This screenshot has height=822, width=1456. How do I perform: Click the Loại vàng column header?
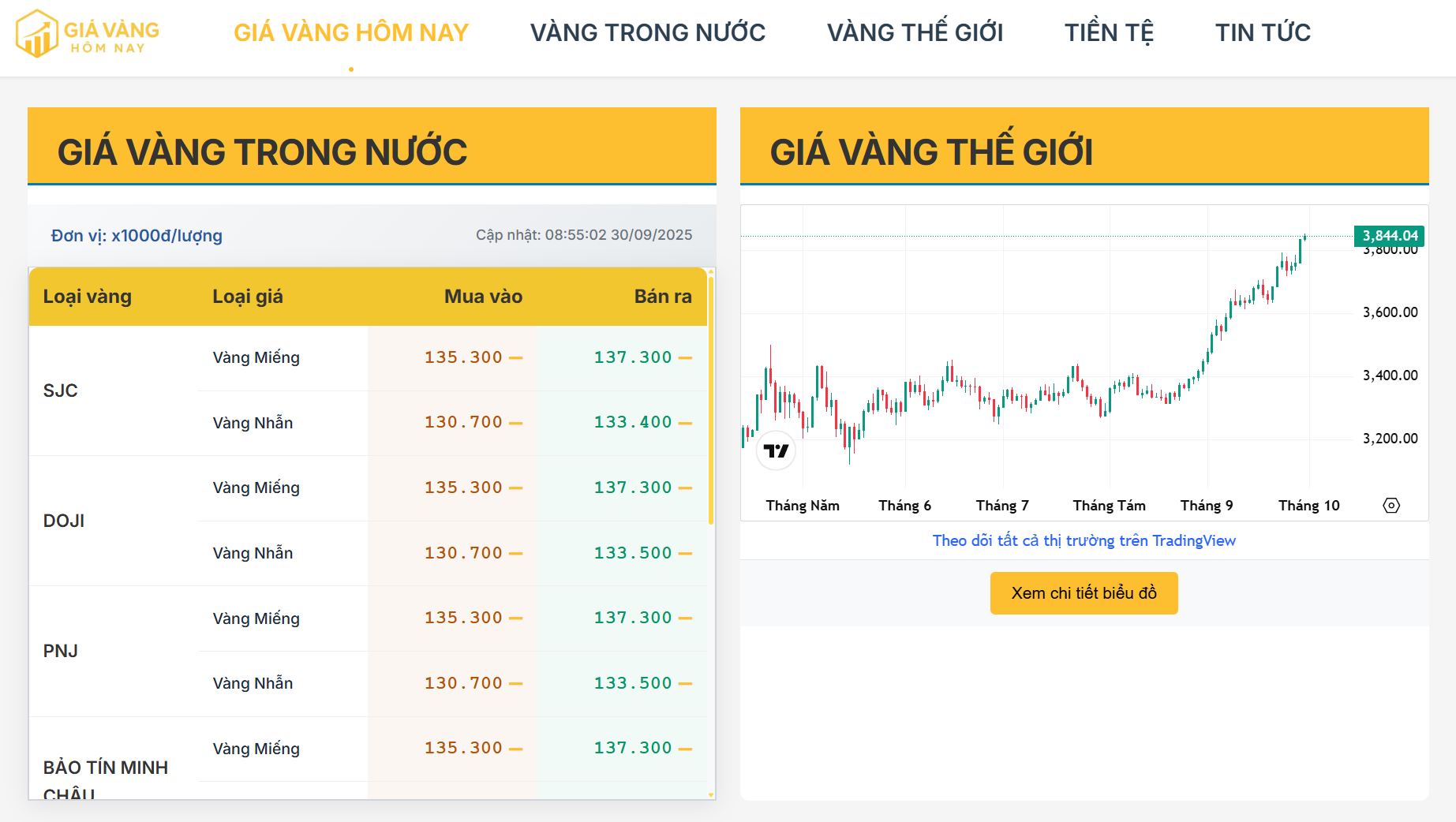click(x=88, y=297)
